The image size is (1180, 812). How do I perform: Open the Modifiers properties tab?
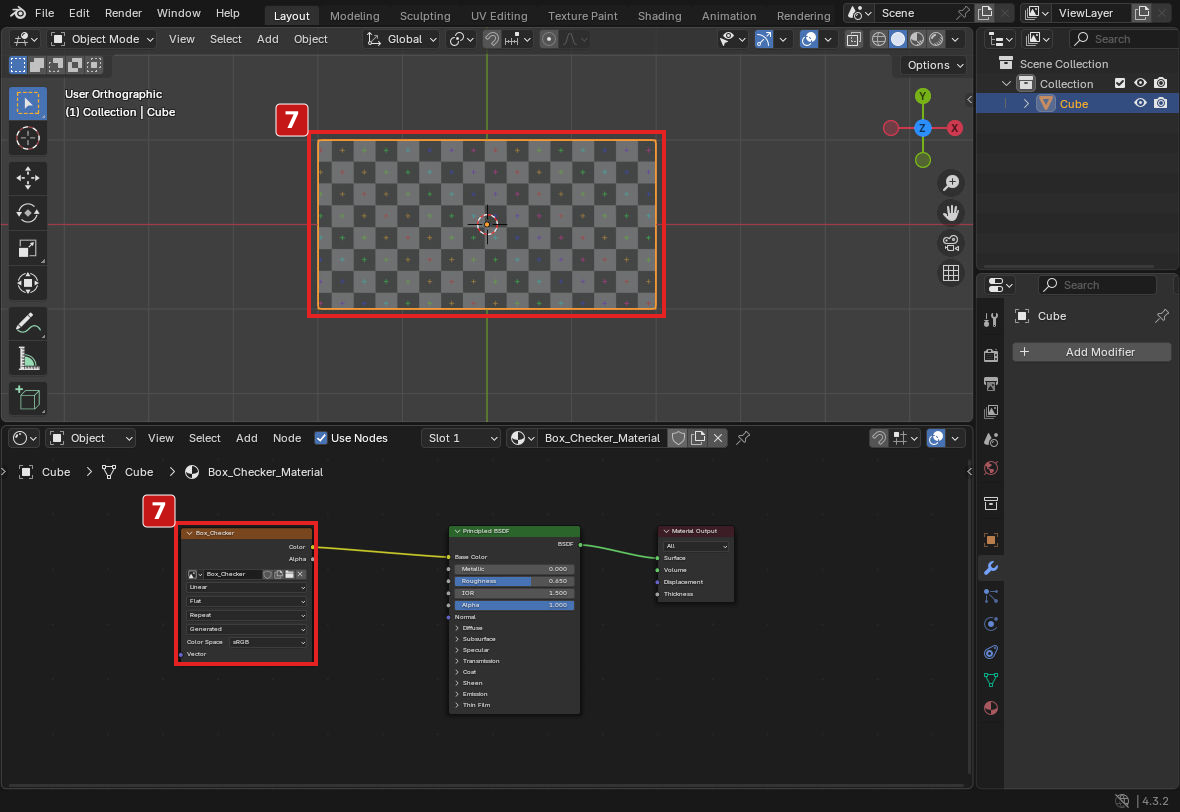pyautogui.click(x=991, y=568)
